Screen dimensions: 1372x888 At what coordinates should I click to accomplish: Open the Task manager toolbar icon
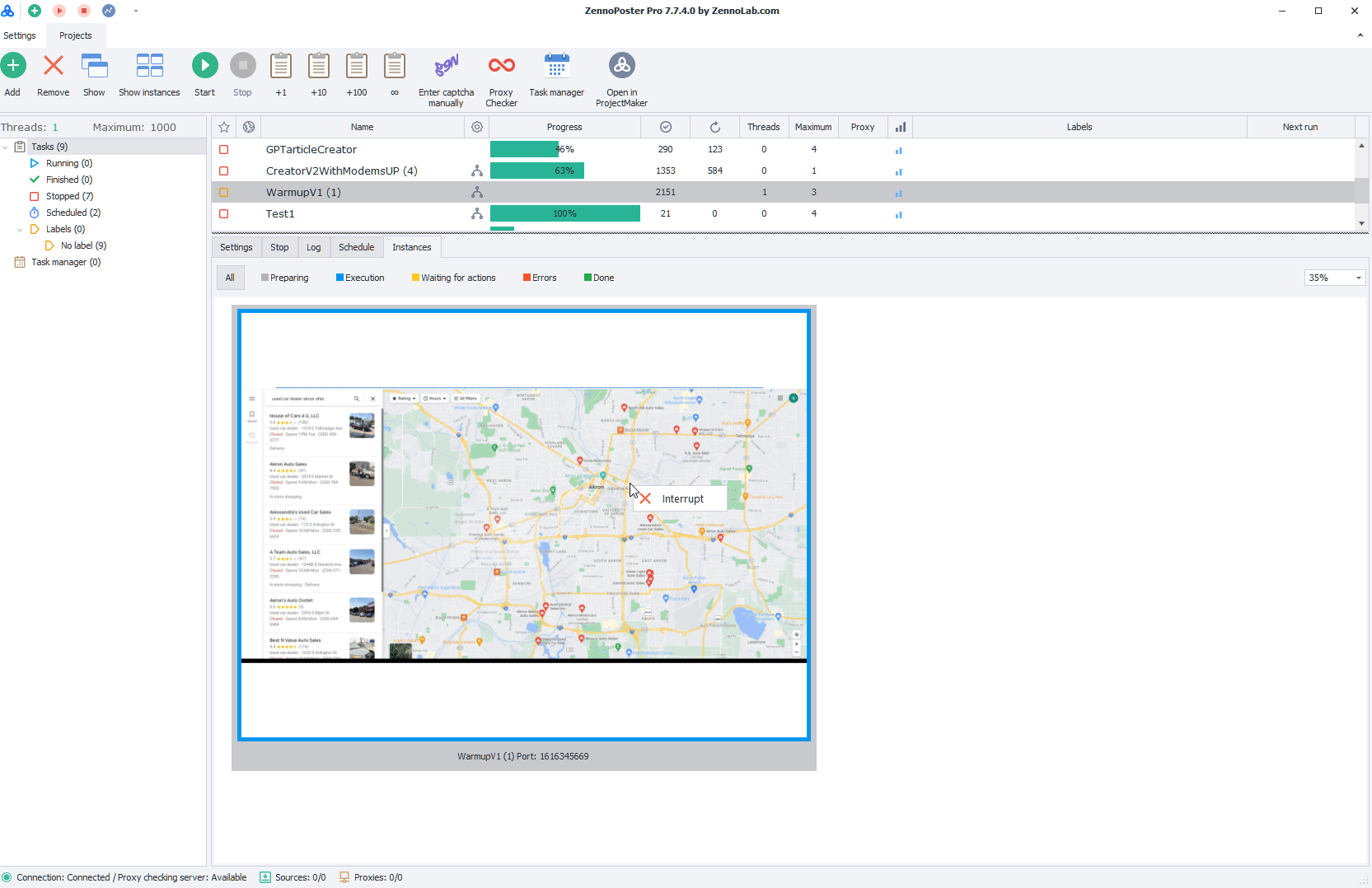557,66
